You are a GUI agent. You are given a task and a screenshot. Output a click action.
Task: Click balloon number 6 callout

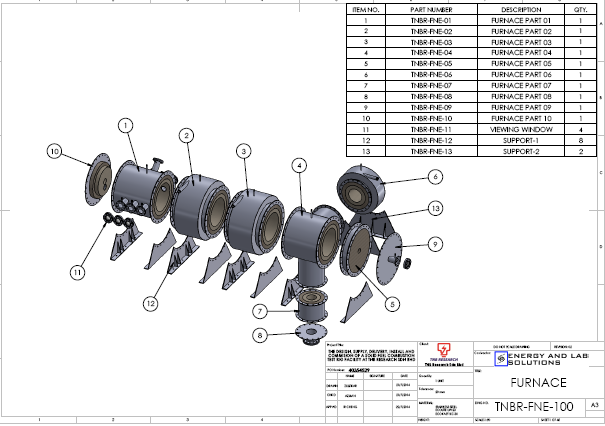click(435, 177)
